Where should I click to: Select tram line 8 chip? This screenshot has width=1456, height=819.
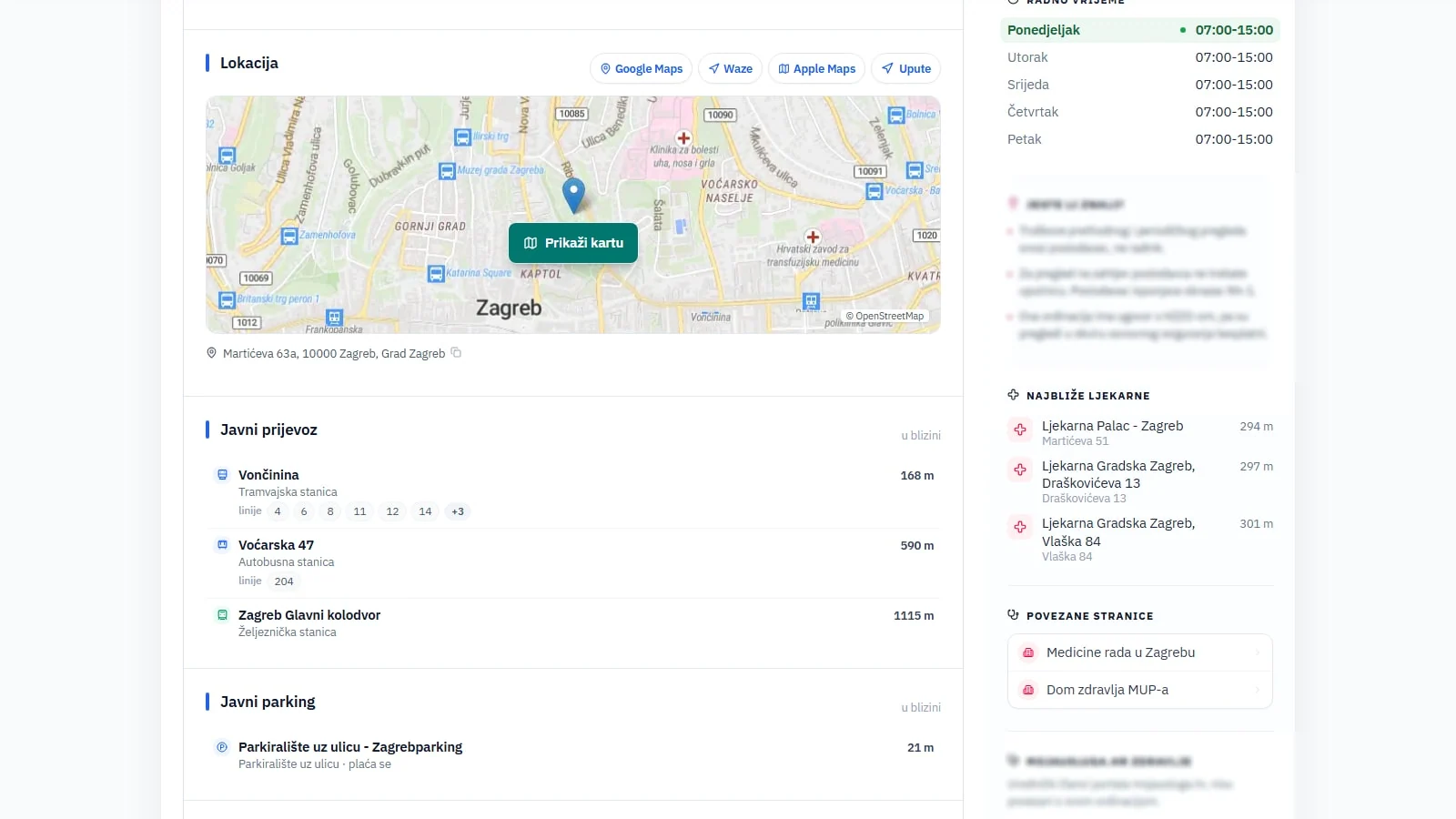pyautogui.click(x=330, y=511)
